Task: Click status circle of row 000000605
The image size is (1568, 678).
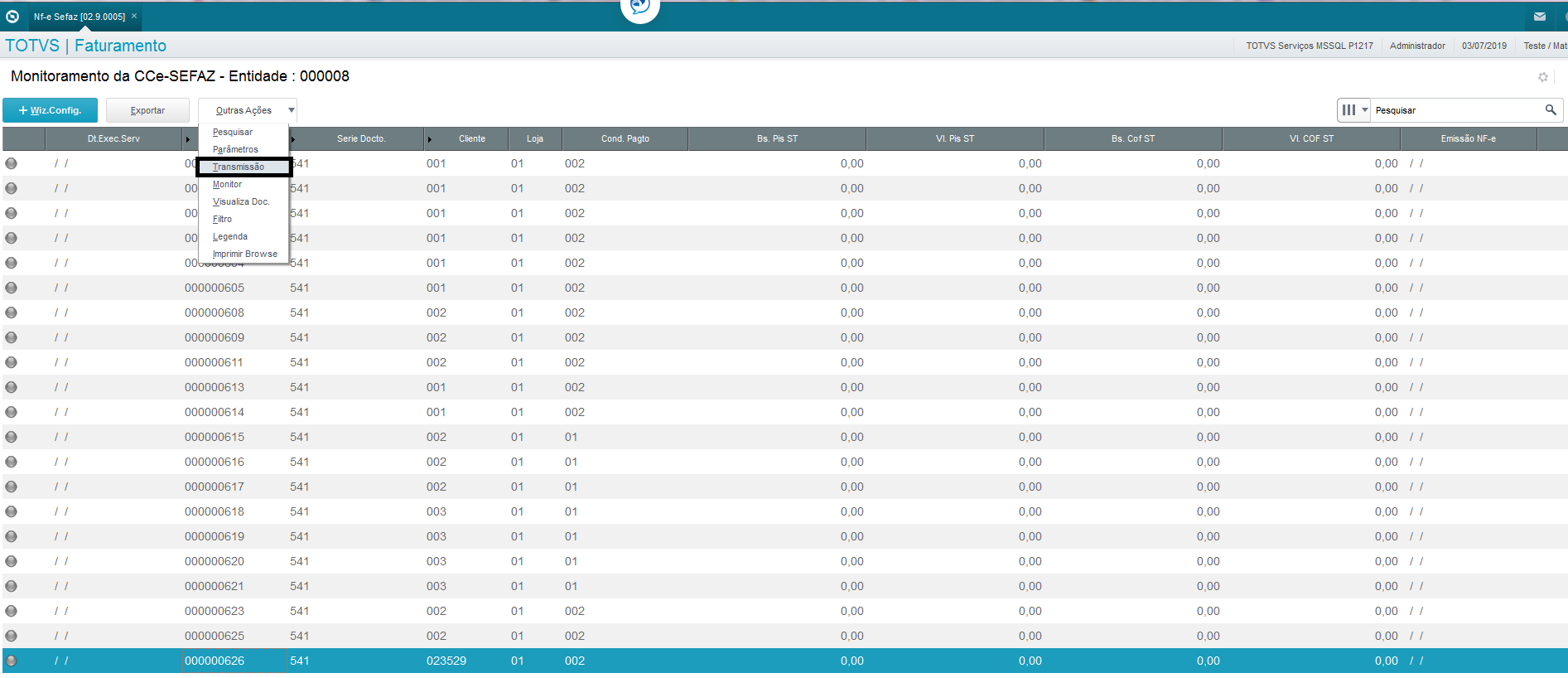Action: [11, 288]
